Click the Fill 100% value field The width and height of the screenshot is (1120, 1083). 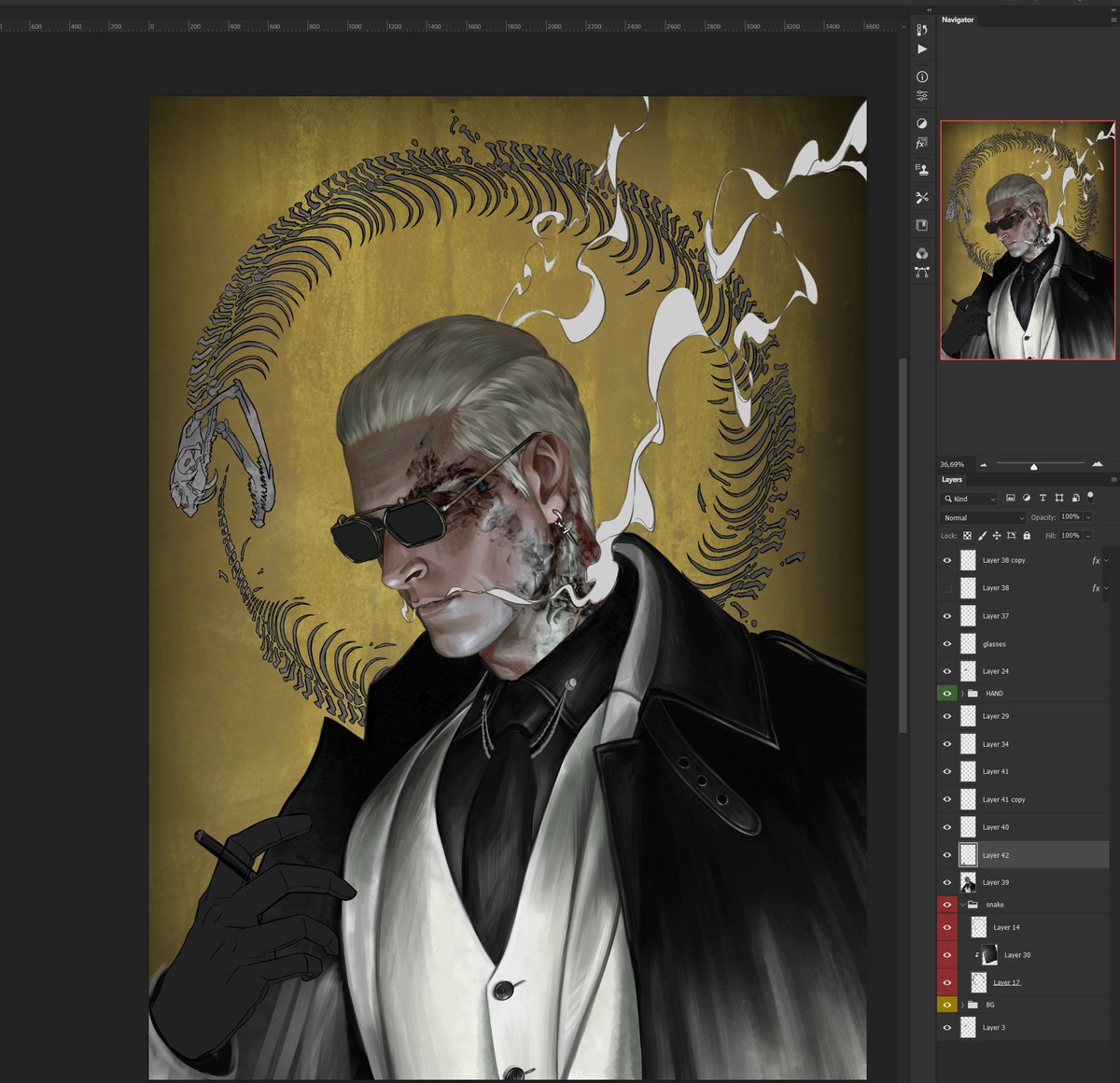1071,536
